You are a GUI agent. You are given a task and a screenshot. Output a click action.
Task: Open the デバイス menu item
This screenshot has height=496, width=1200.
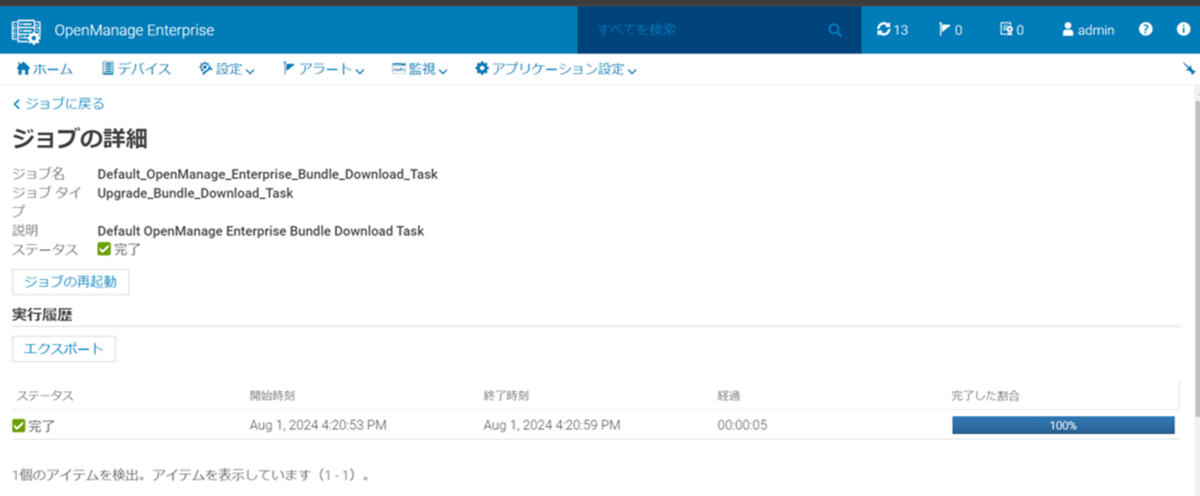pyautogui.click(x=137, y=69)
